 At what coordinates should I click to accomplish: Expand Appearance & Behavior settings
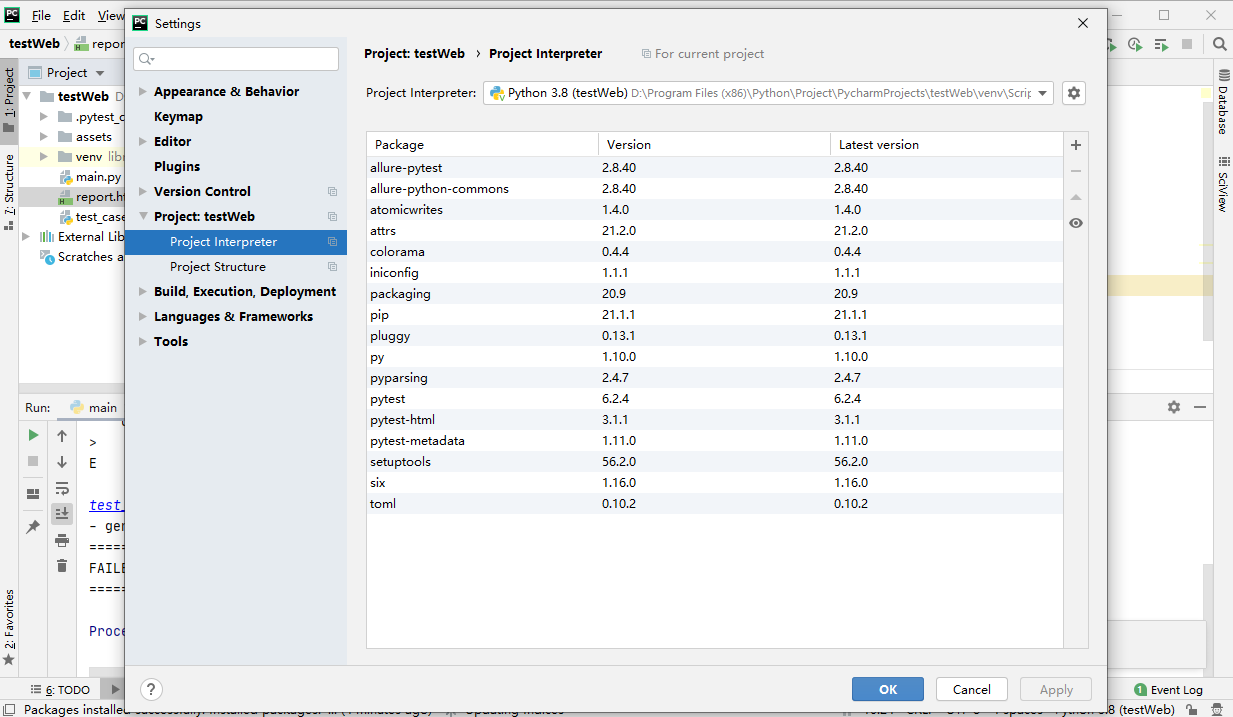[x=142, y=92]
